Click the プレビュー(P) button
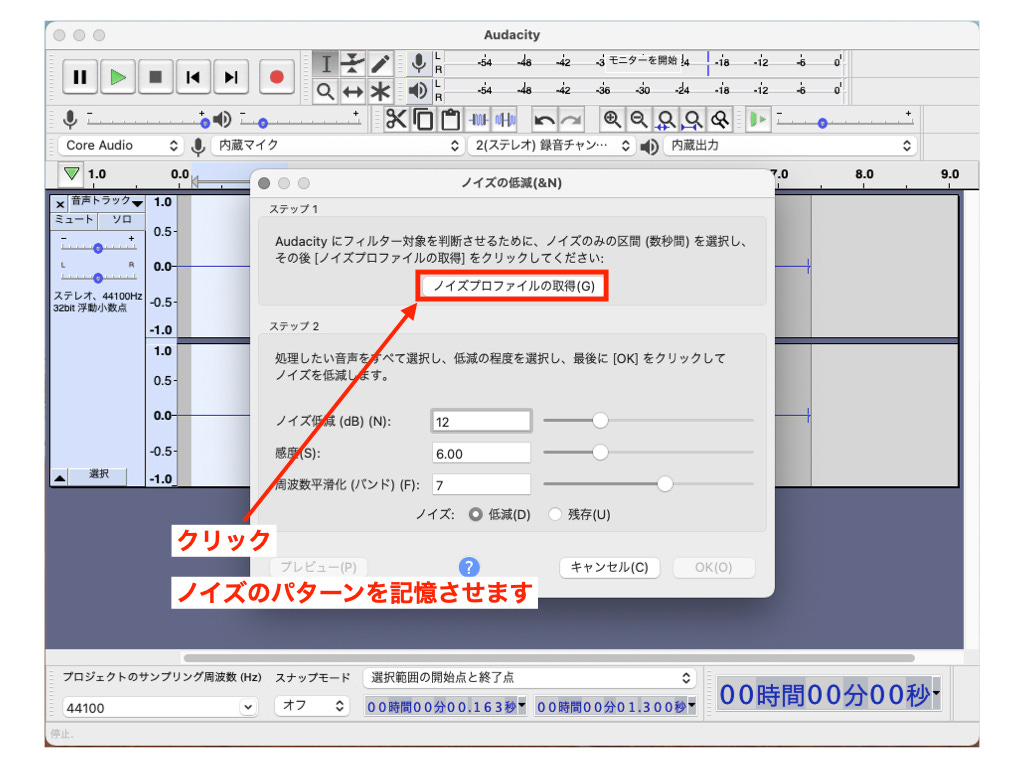 point(319,567)
